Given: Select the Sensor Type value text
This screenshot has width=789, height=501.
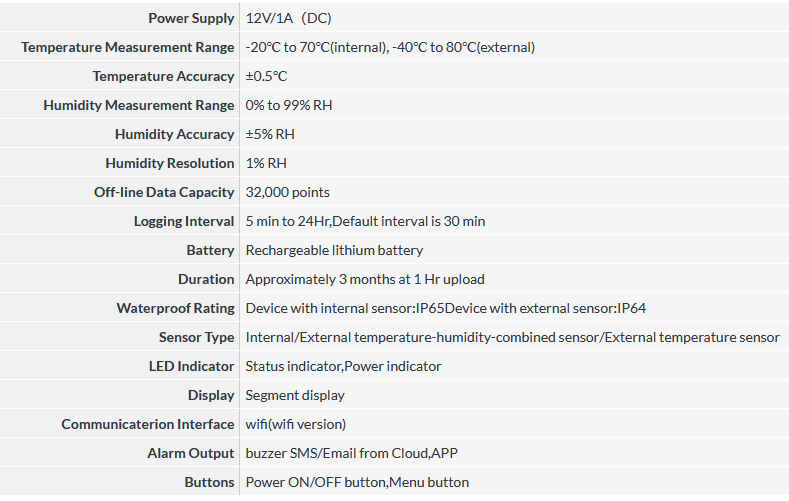Looking at the screenshot, I should (513, 337).
